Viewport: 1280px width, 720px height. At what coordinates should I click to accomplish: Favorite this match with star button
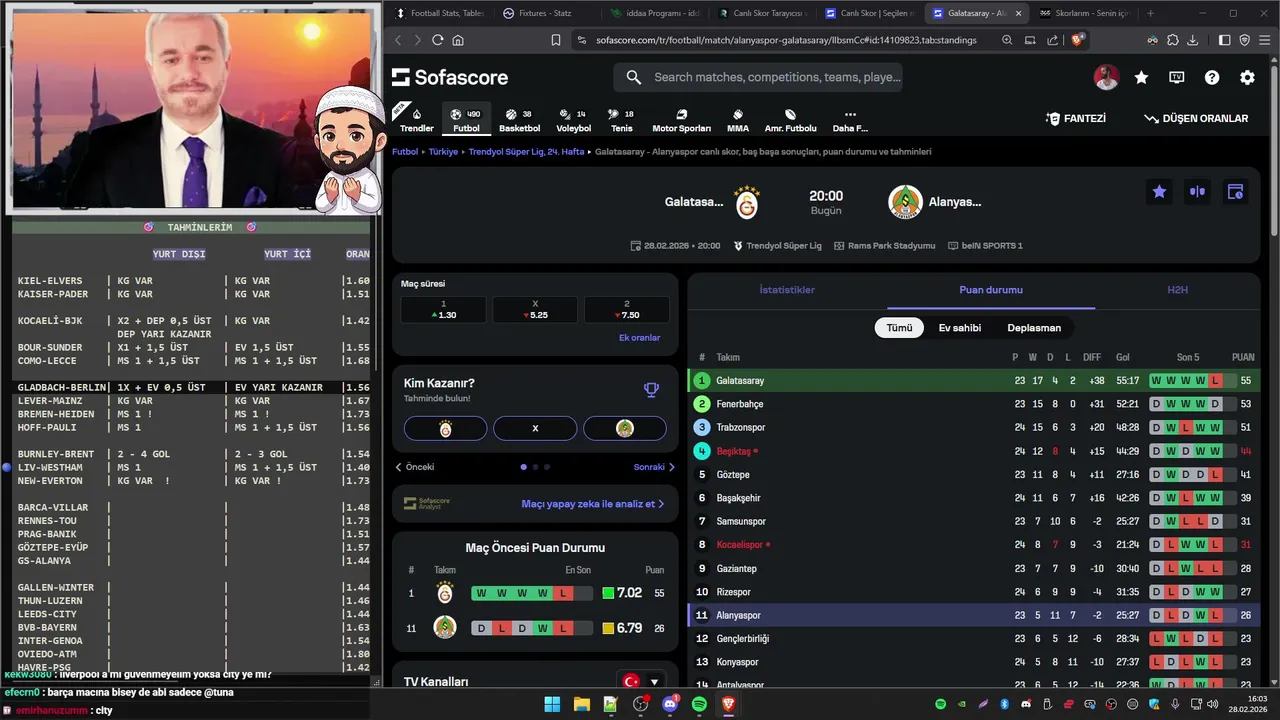1159,192
